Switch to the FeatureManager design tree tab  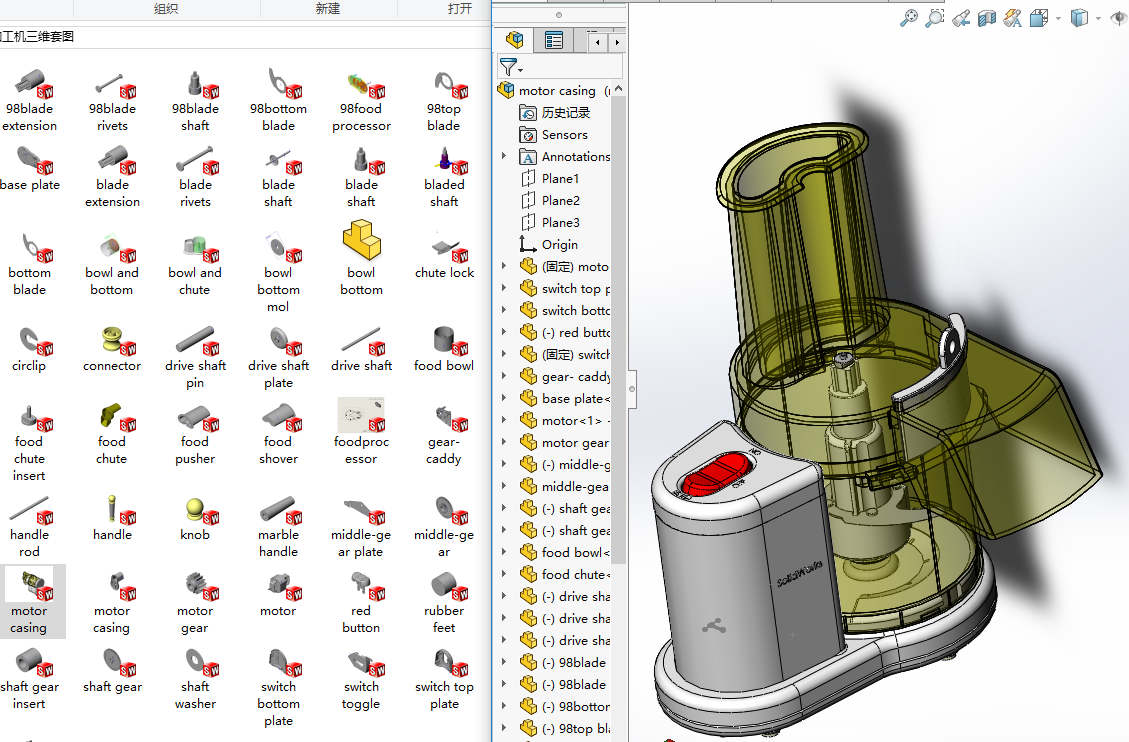pyautogui.click(x=515, y=40)
